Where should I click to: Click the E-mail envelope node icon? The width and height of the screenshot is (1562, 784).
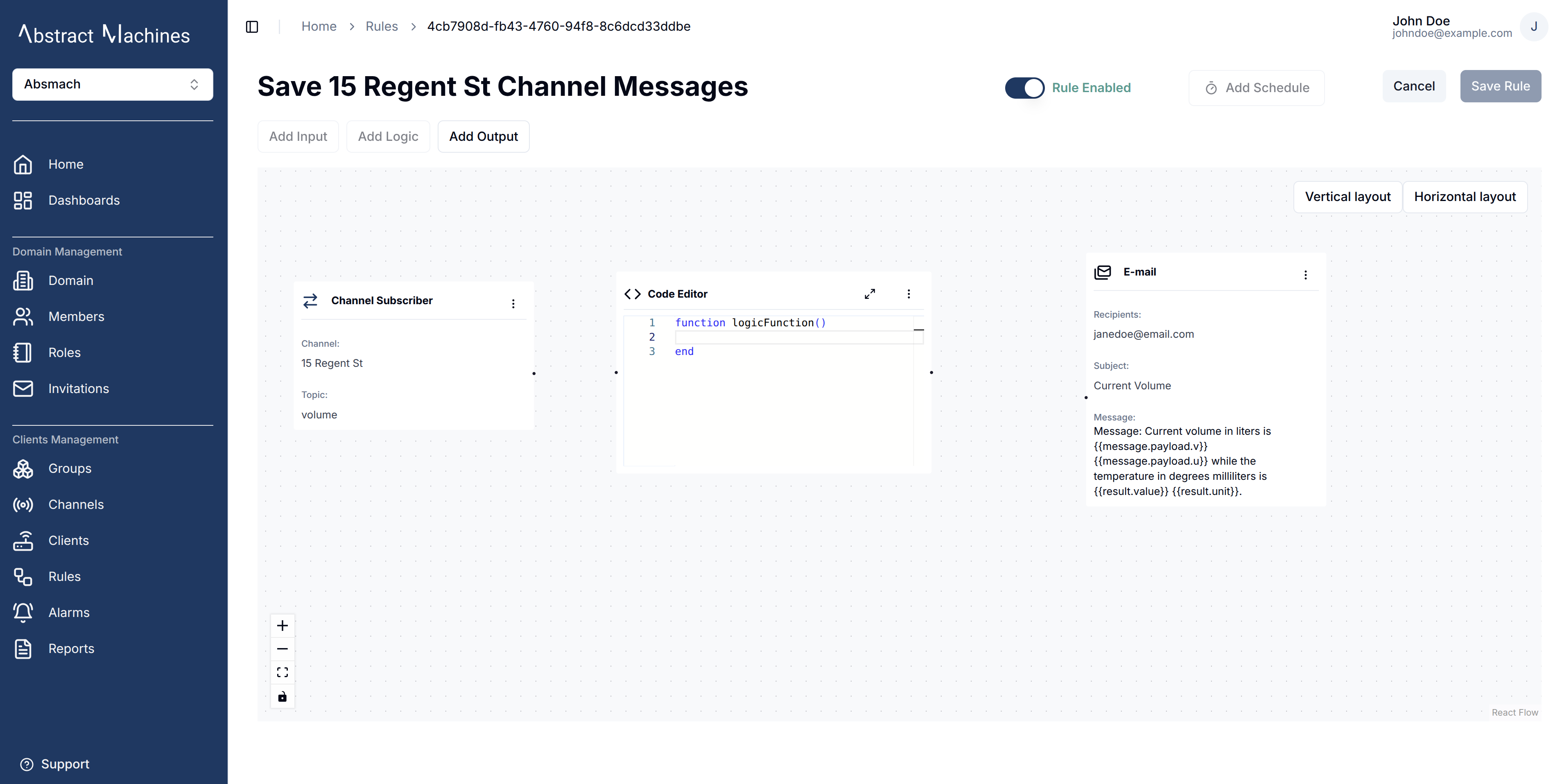1102,272
